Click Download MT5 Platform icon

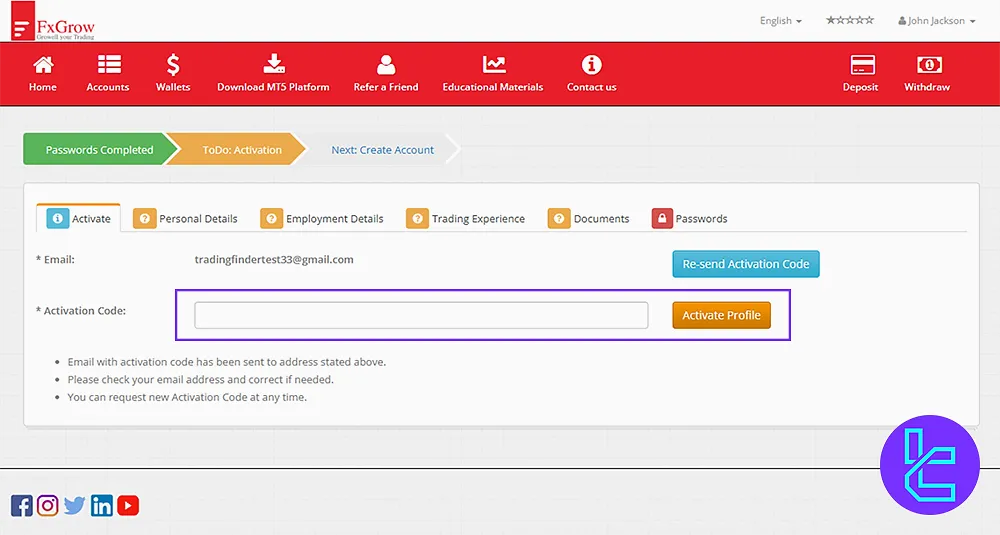(x=274, y=64)
